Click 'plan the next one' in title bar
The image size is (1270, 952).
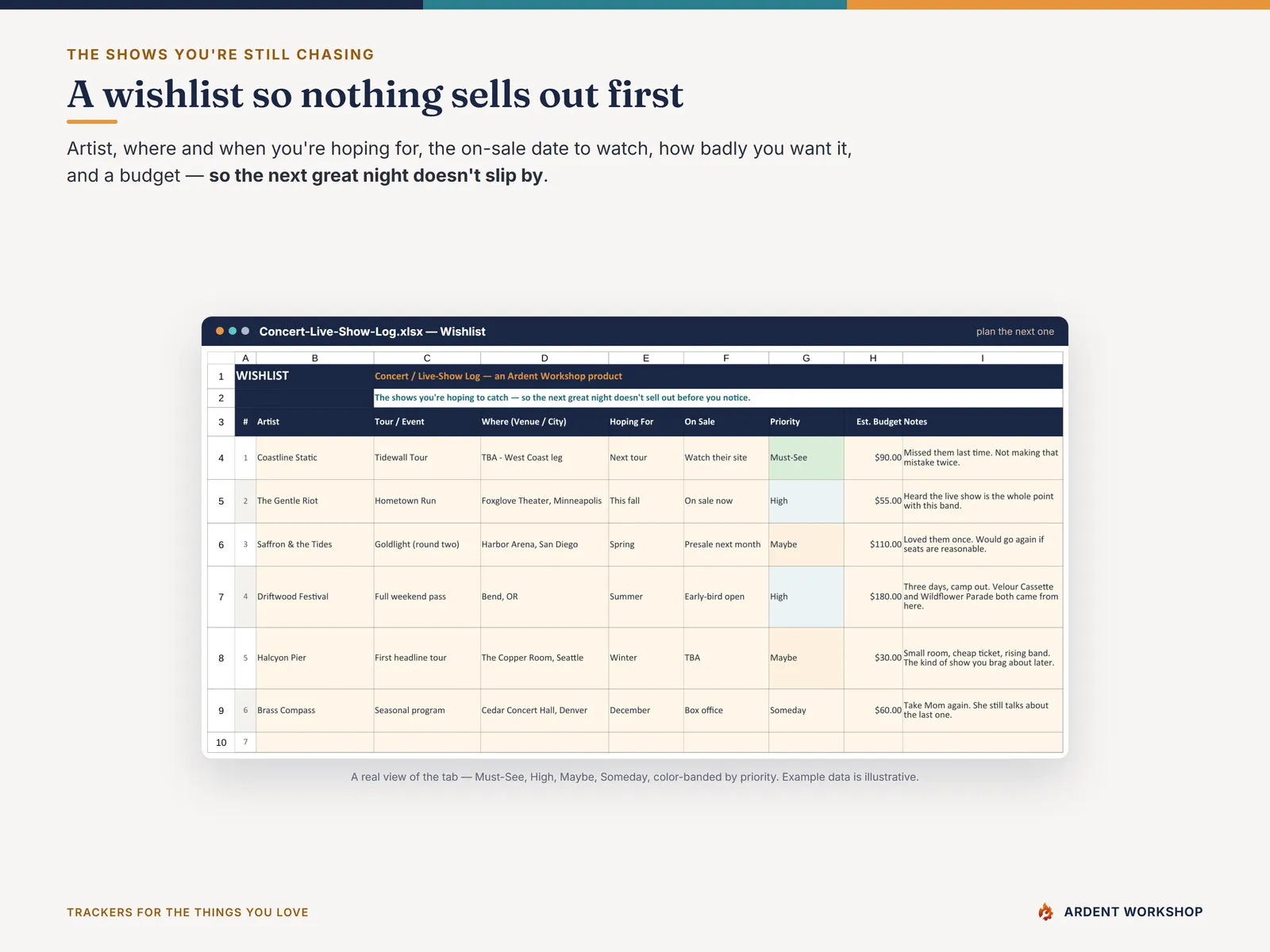1015,332
